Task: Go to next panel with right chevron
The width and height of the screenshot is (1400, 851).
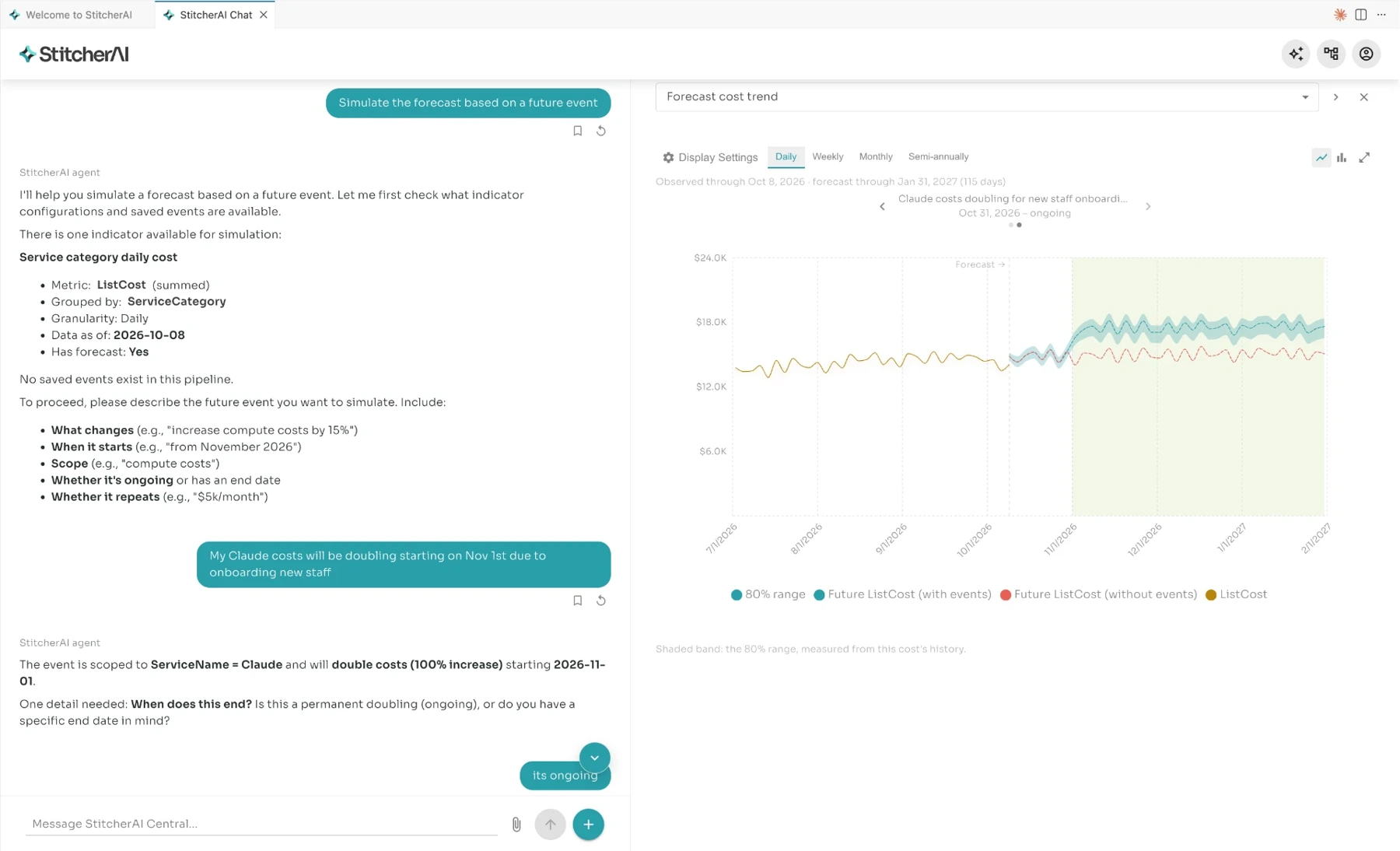Action: pyautogui.click(x=1335, y=97)
